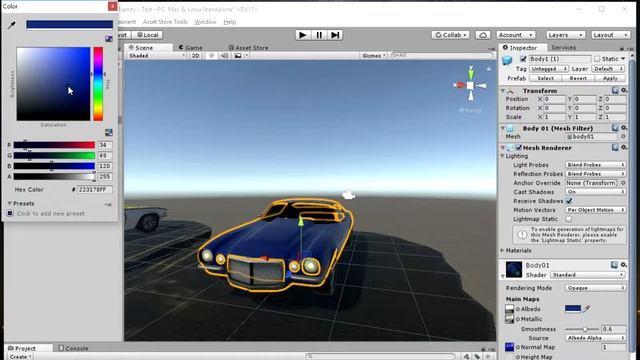Click the prefab Revert button
The width and height of the screenshot is (640, 360).
[x=578, y=78]
